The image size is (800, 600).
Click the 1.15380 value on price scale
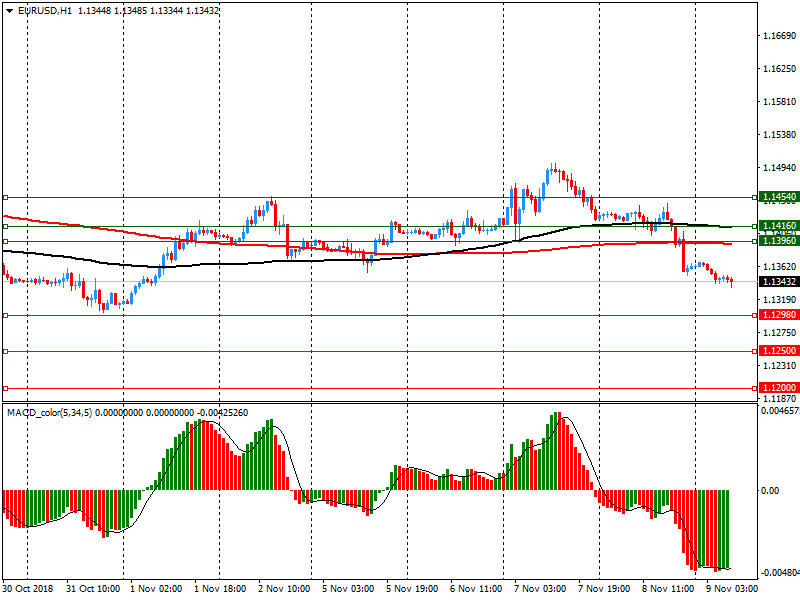[778, 134]
